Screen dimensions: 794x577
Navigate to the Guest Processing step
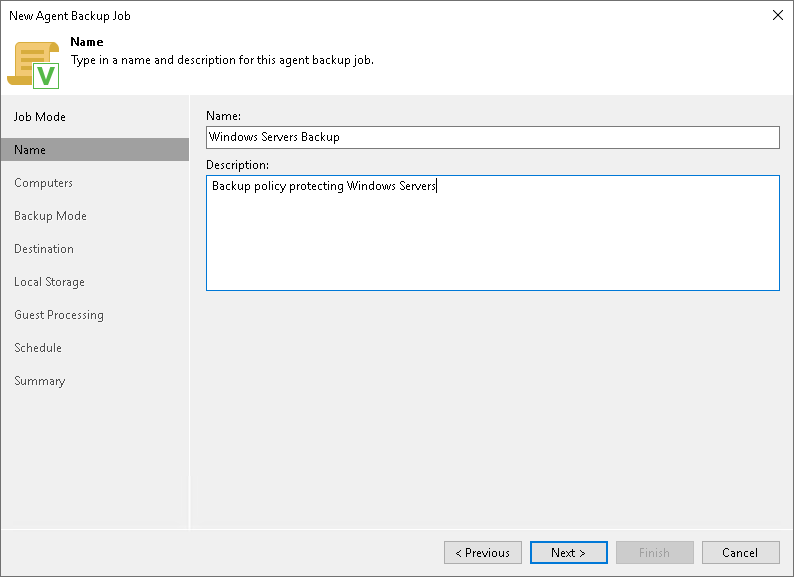pyautogui.click(x=59, y=315)
